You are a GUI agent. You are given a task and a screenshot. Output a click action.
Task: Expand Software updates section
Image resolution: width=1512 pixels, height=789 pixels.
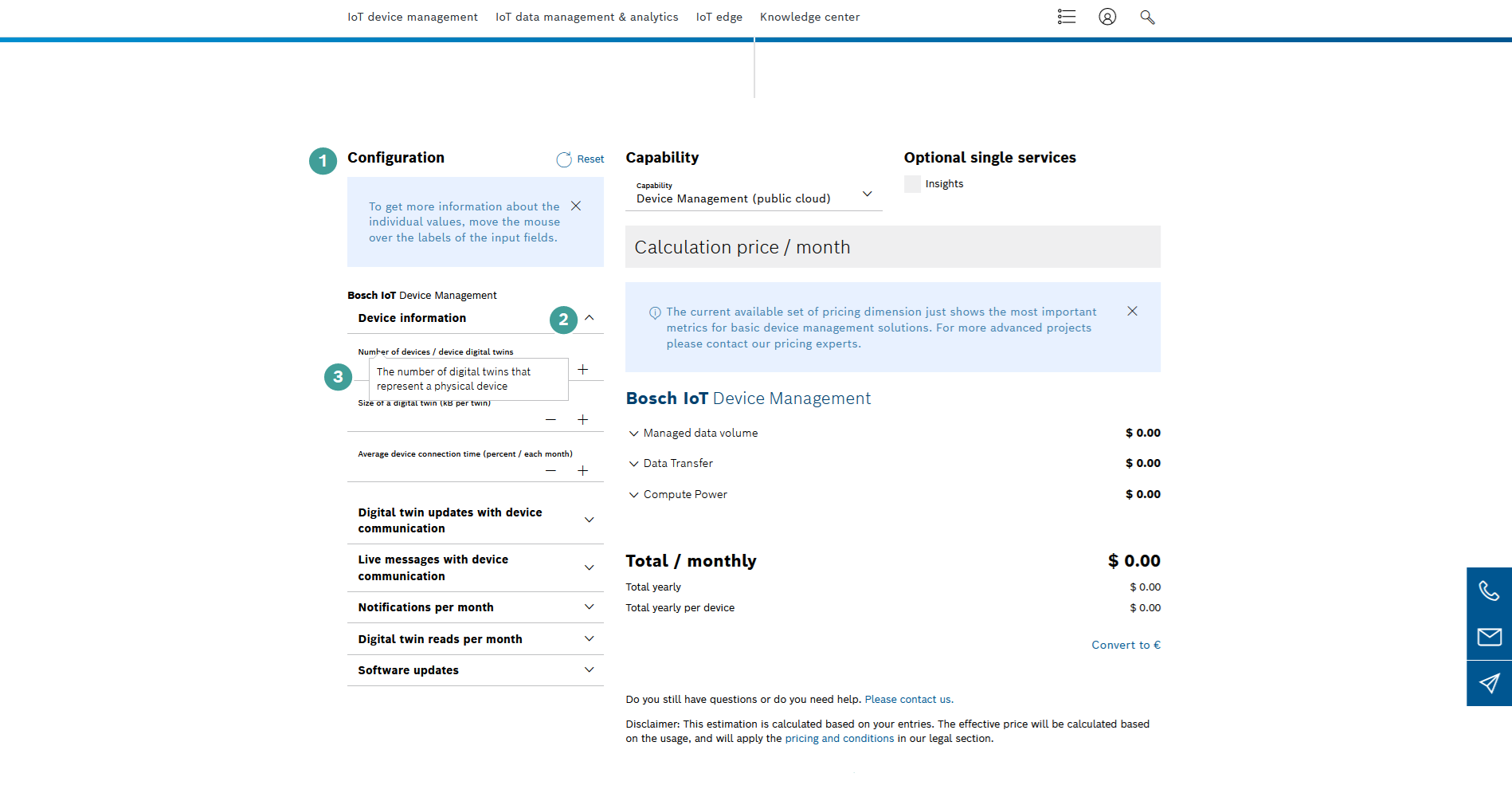click(590, 670)
